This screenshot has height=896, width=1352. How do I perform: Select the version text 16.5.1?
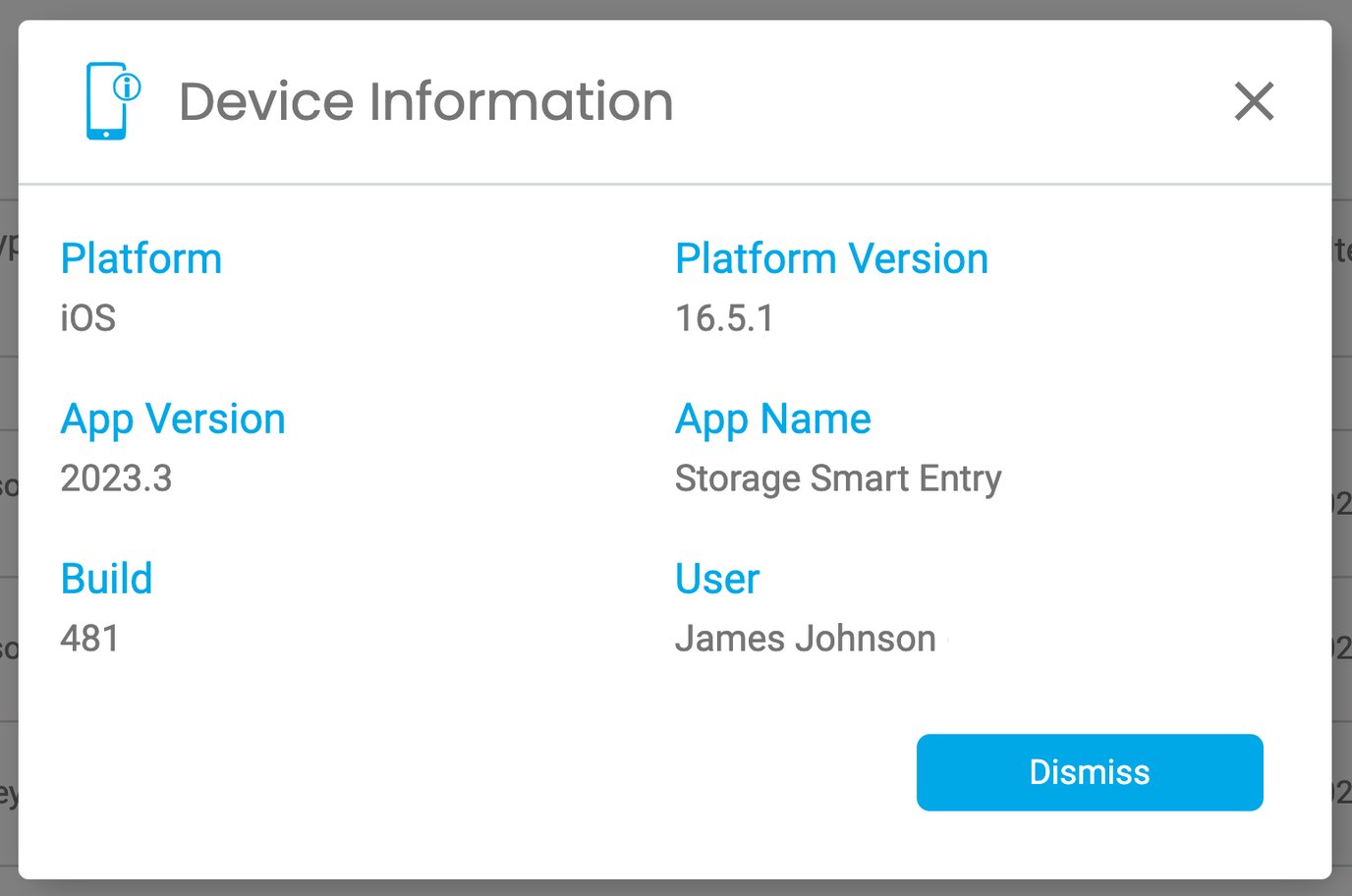(725, 318)
